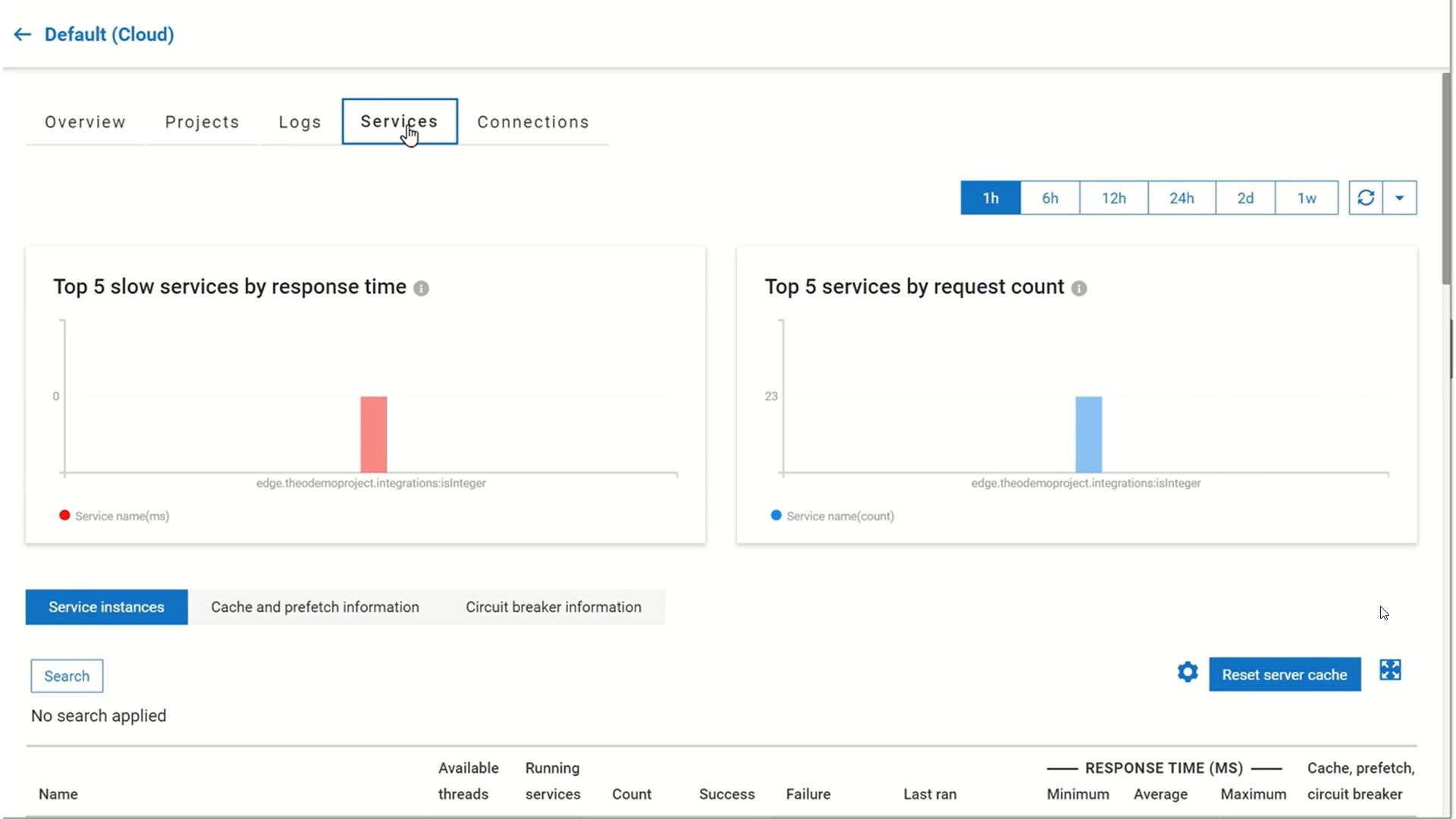Toggle the Service name(ms) legend entry
1456x819 pixels.
[x=114, y=516]
